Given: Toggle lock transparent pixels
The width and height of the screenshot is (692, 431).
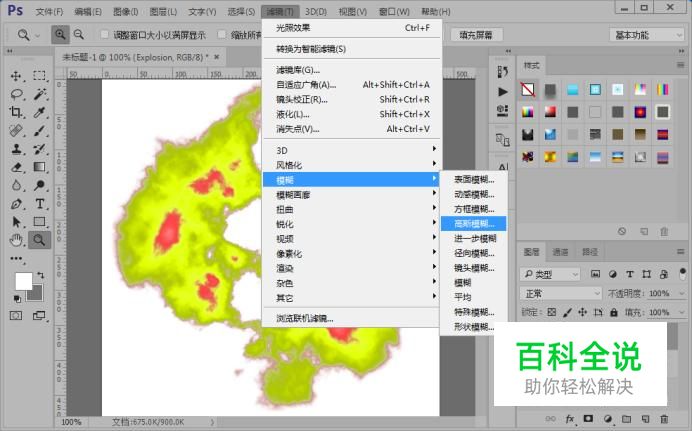Looking at the screenshot, I should 552,312.
